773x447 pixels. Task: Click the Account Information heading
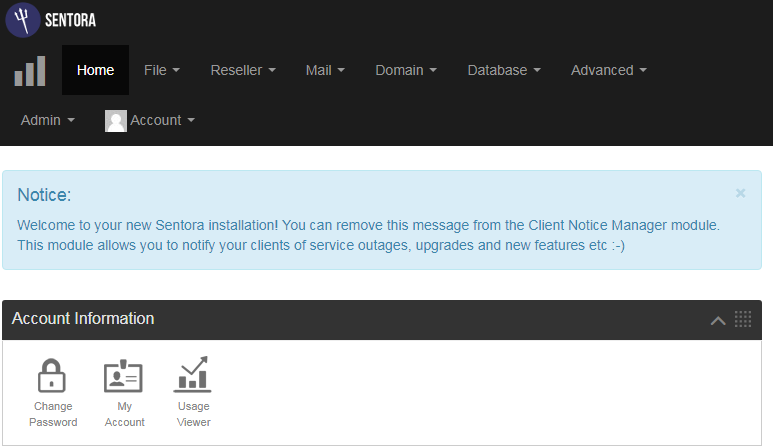click(83, 318)
